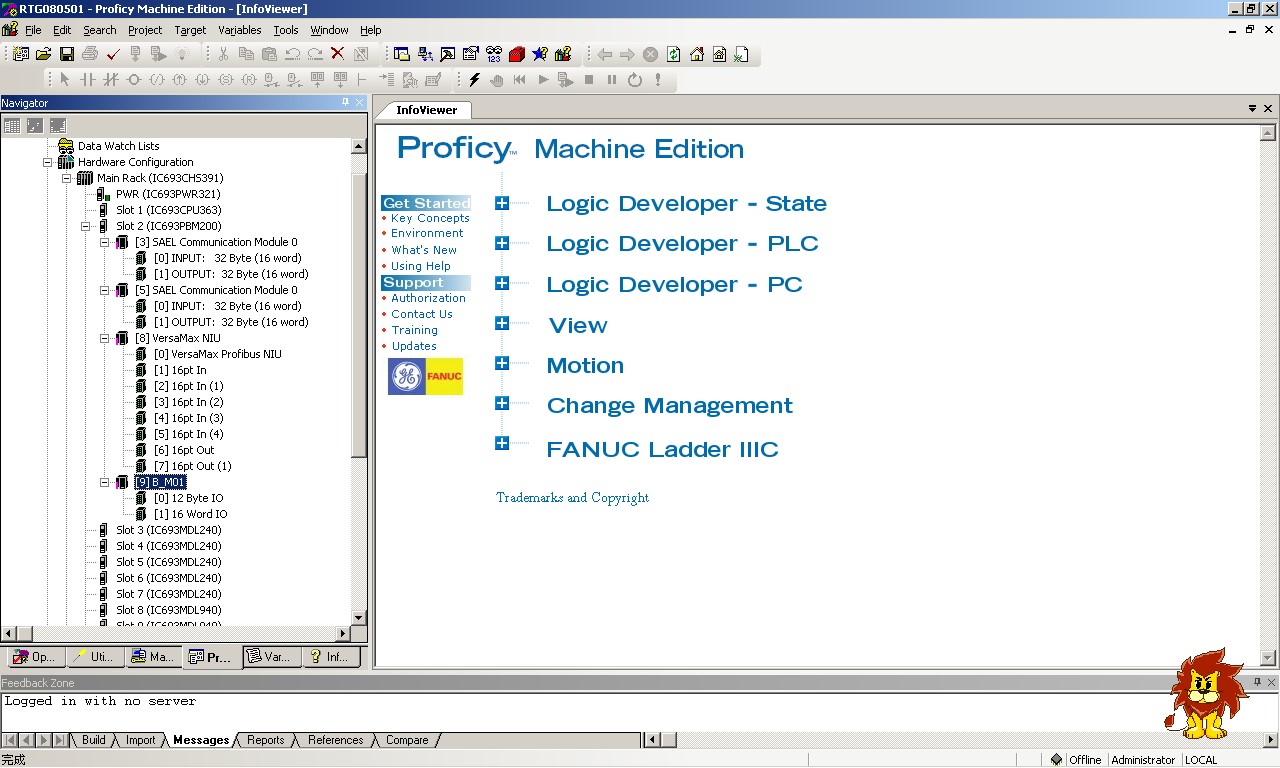1280x768 pixels.
Task: Click InfoViewer scrollbar up arrow
Action: point(1268,133)
